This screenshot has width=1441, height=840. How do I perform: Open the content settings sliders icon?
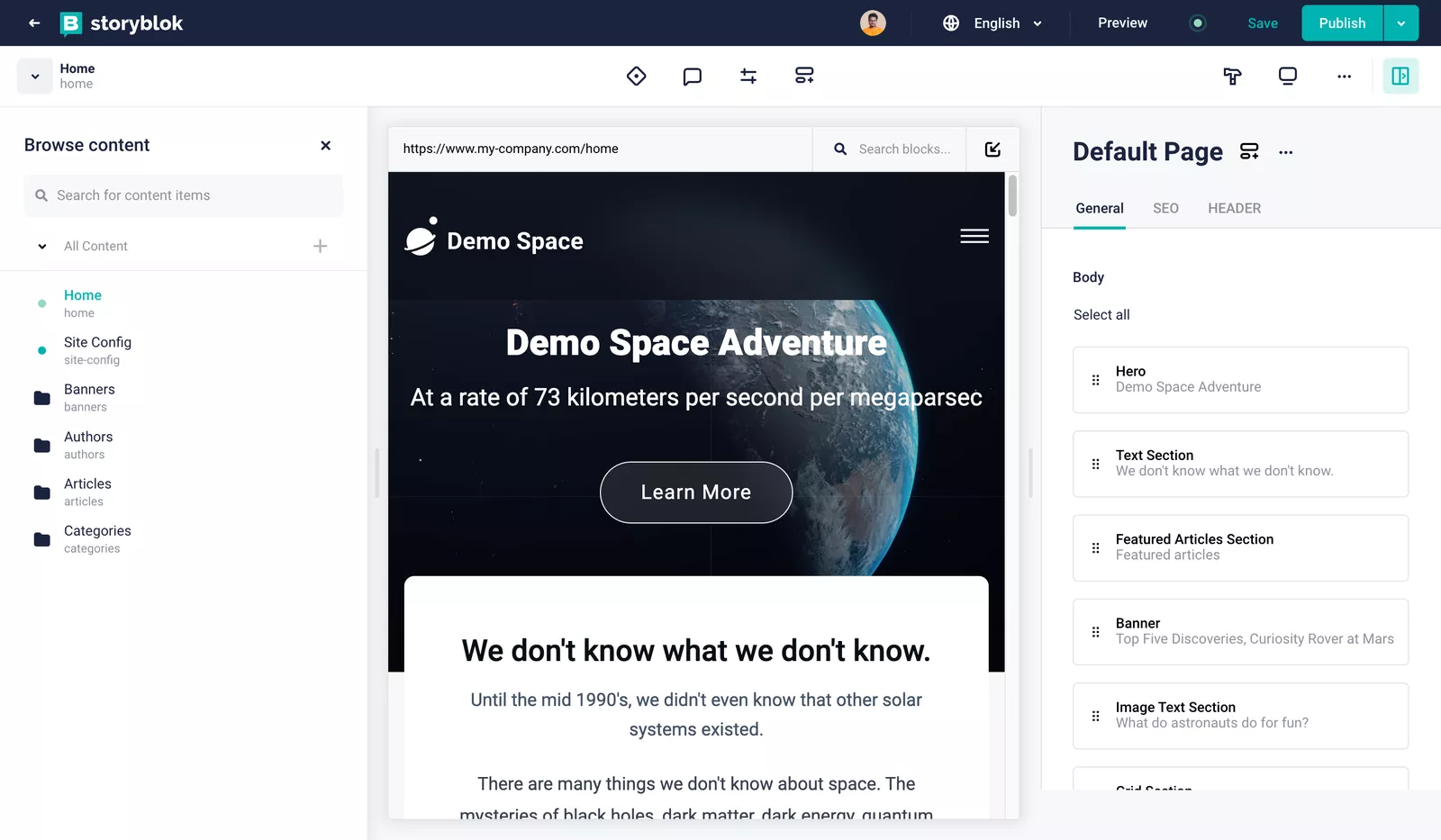(x=748, y=77)
